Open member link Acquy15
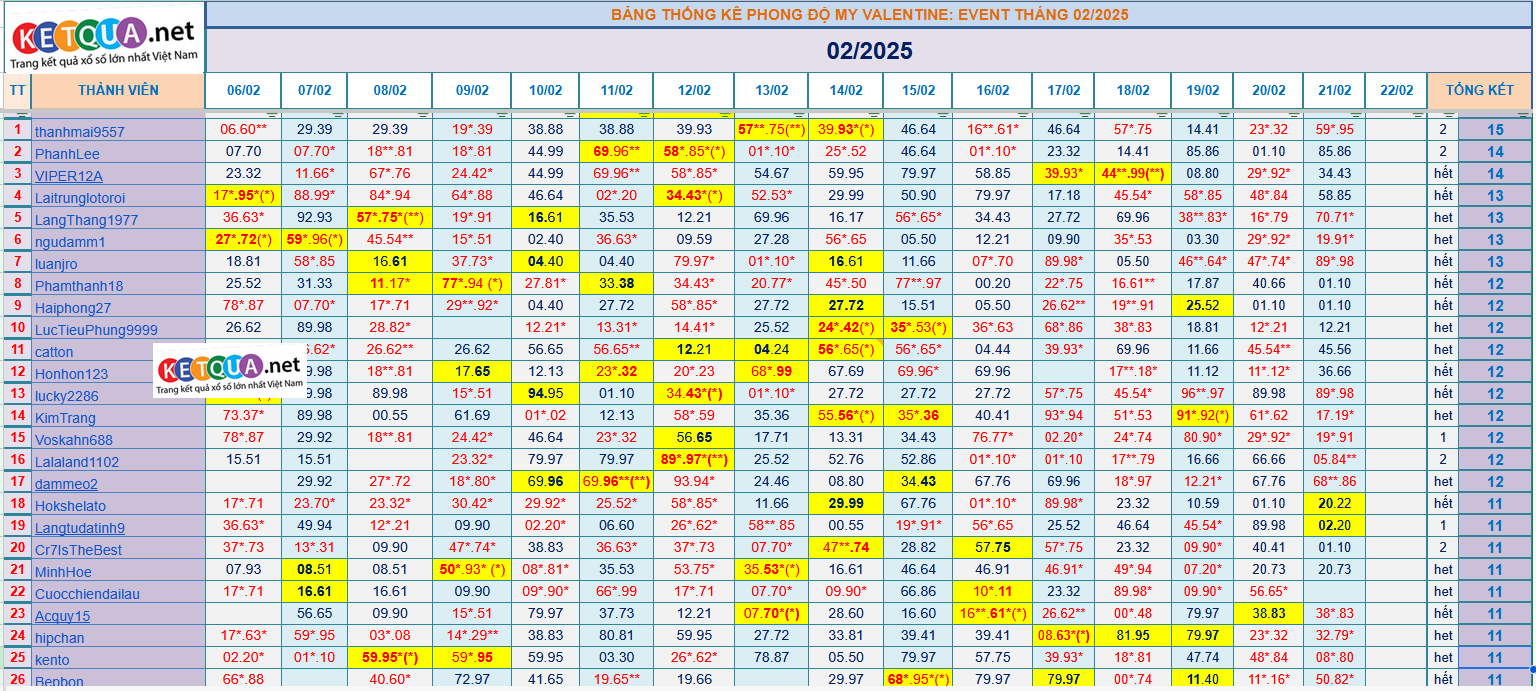The height and width of the screenshot is (691, 1536). (x=62, y=616)
